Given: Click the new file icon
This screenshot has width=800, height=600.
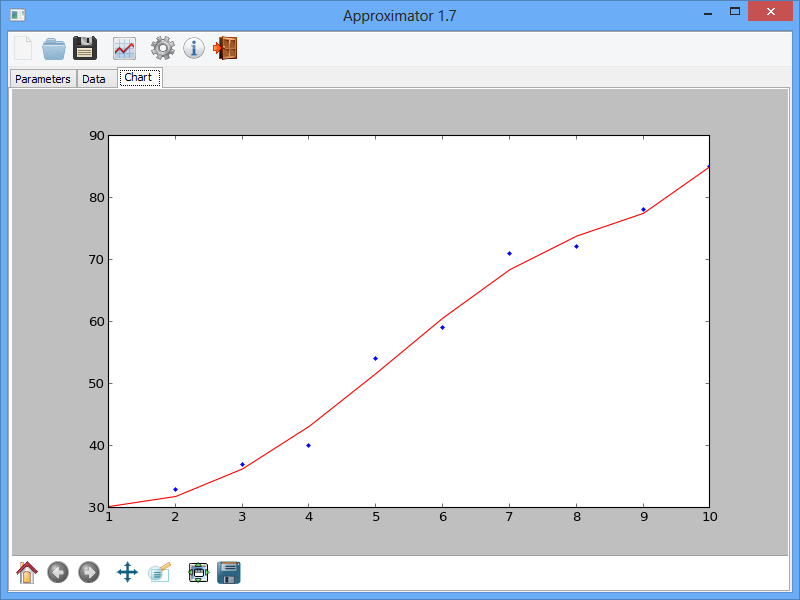Looking at the screenshot, I should 23,48.
